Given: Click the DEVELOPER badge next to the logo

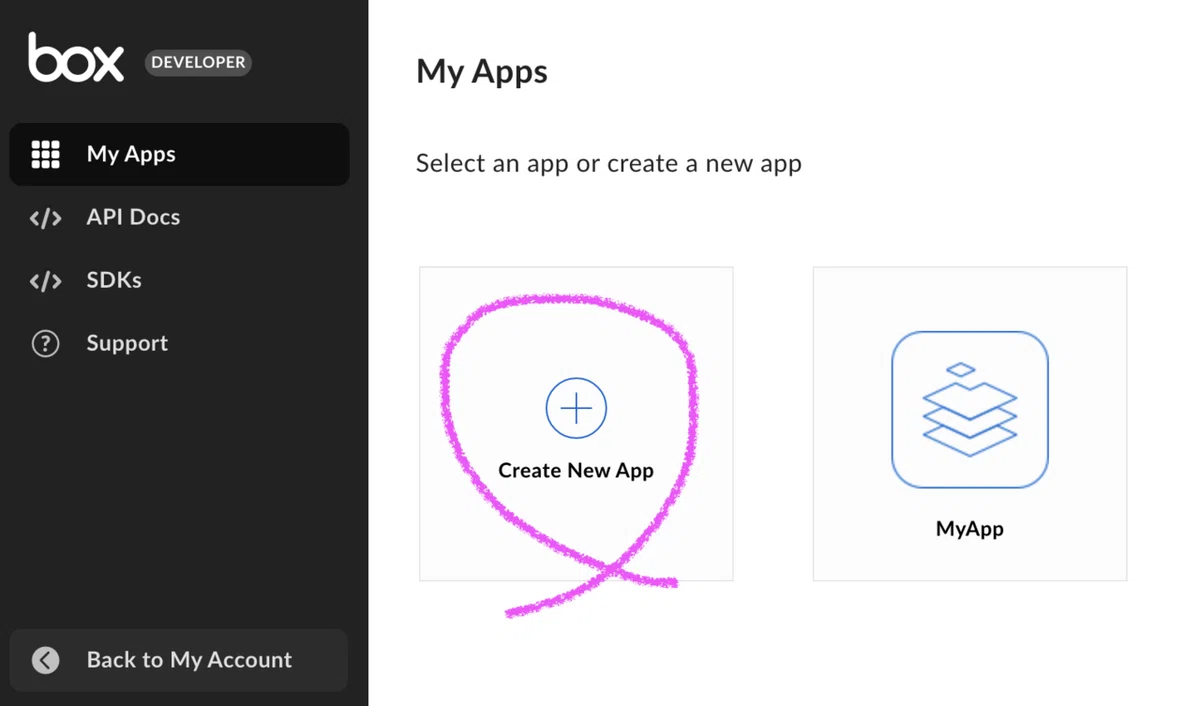Looking at the screenshot, I should [x=198, y=62].
